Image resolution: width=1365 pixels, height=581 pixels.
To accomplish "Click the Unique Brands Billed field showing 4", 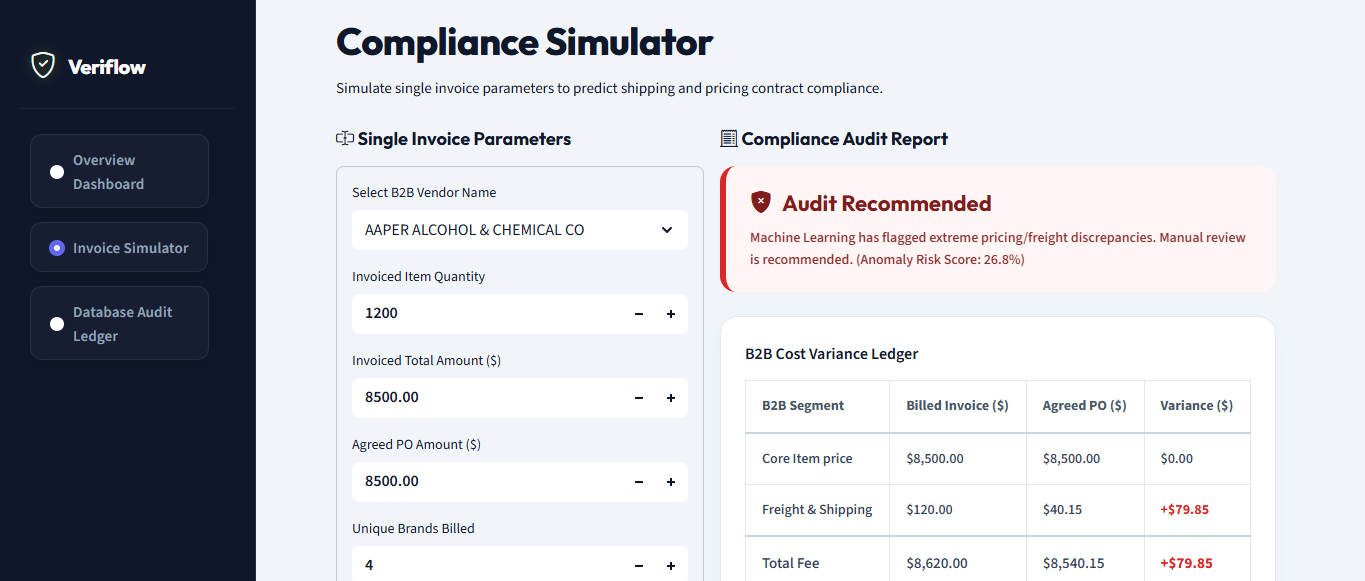I will (487, 564).
